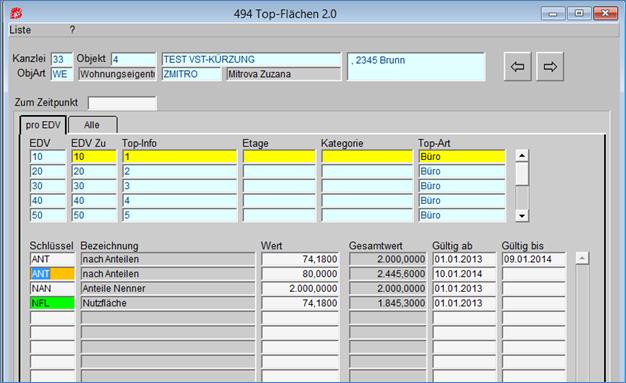Click the NAN key cell
The width and height of the screenshot is (626, 383).
(x=52, y=288)
